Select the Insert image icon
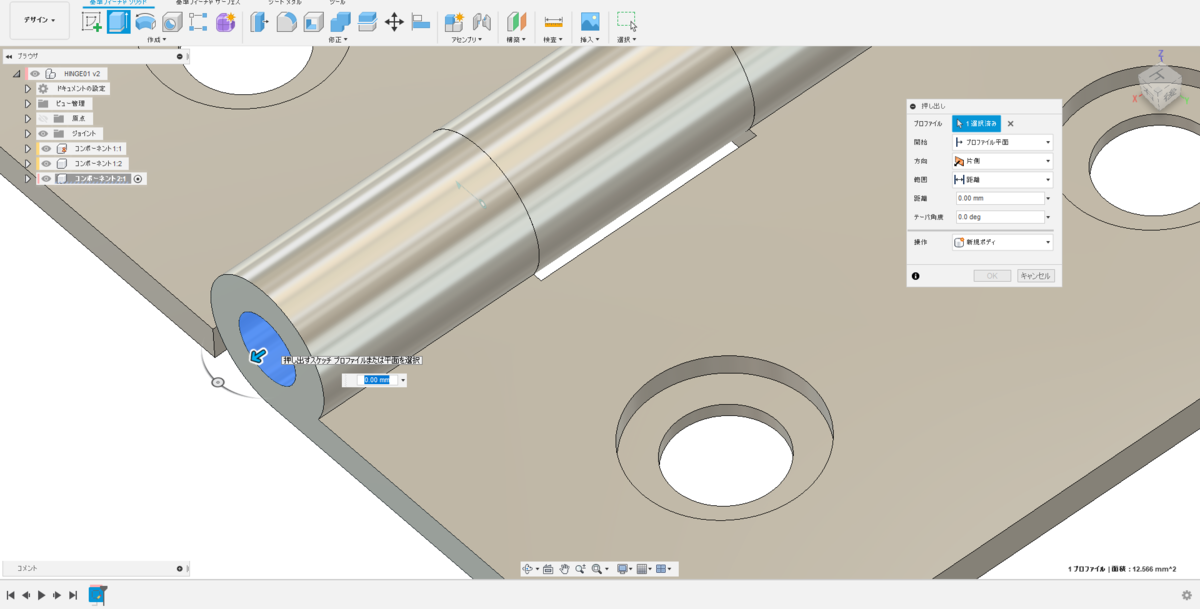 590,22
